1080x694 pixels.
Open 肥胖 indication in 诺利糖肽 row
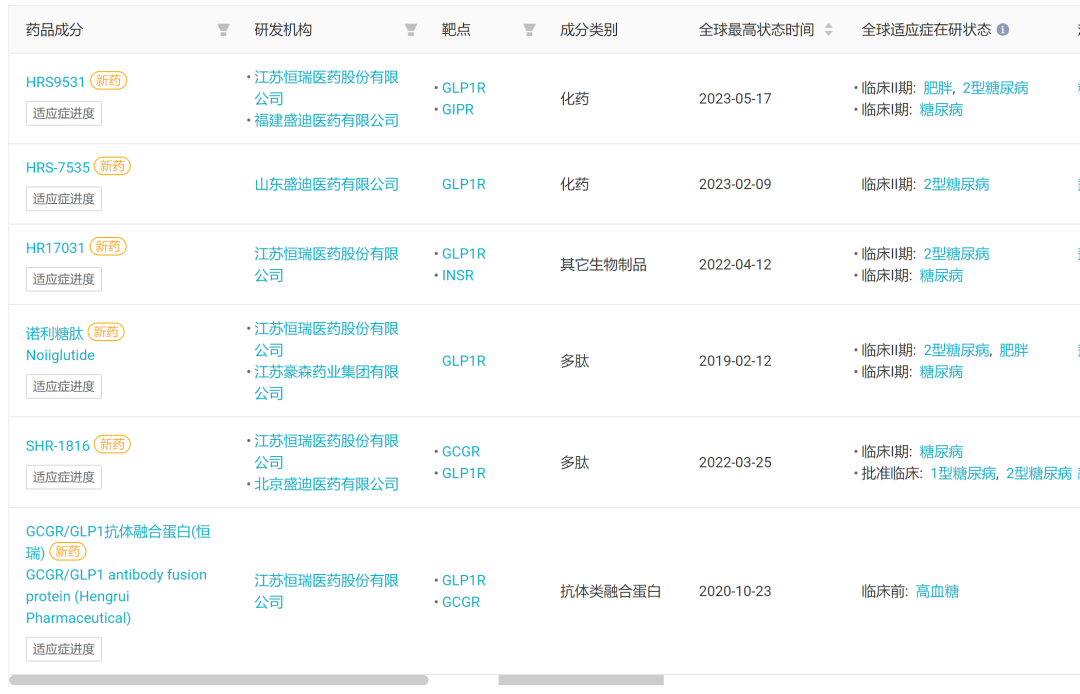click(x=1014, y=350)
